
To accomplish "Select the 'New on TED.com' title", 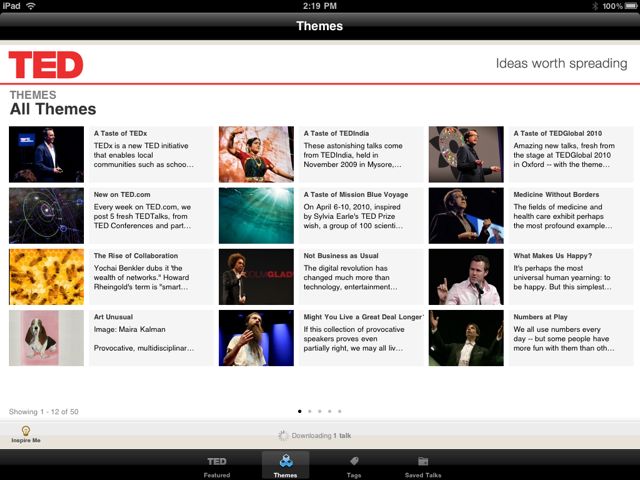I will 122,195.
